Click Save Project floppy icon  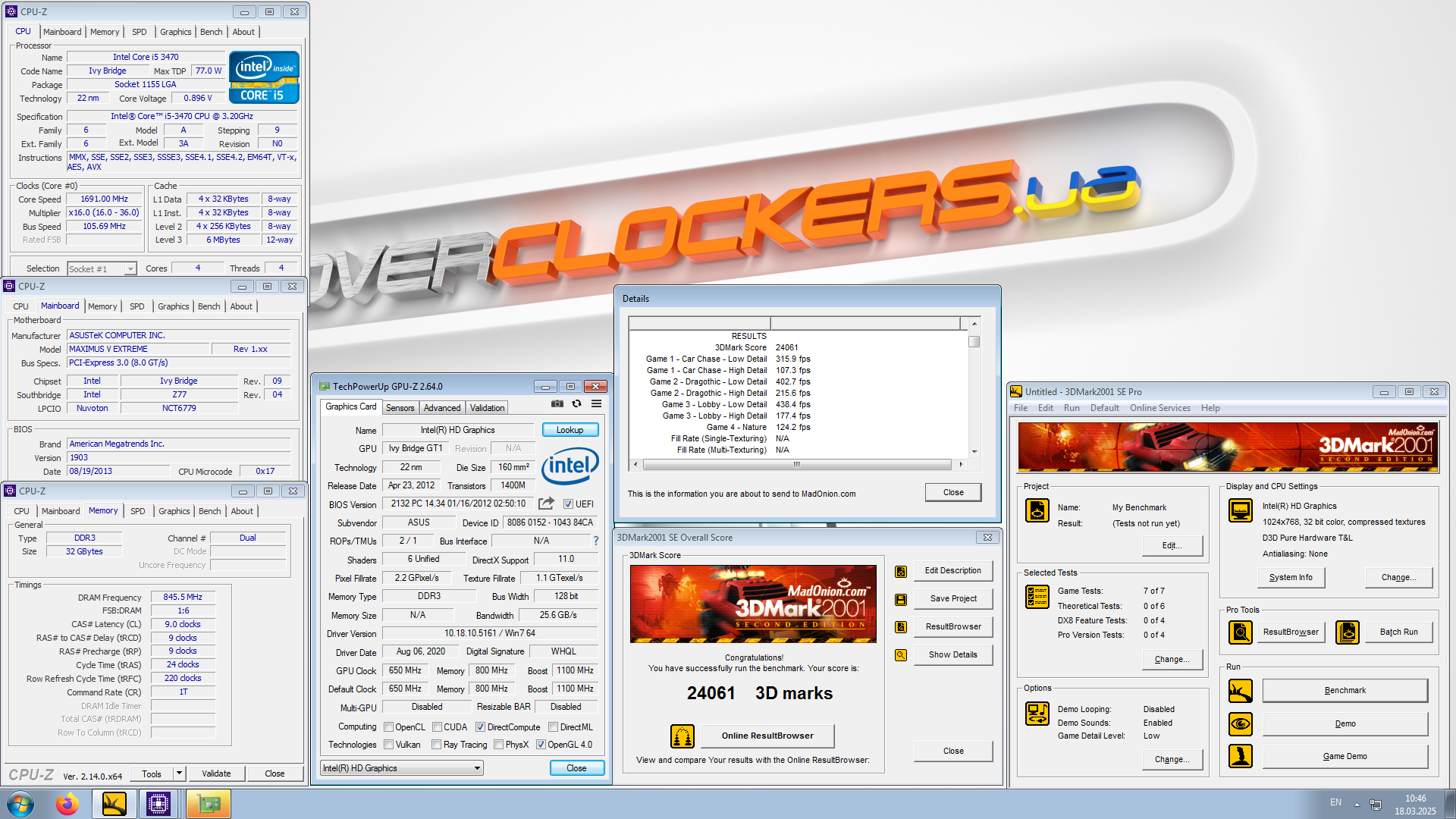pos(901,599)
